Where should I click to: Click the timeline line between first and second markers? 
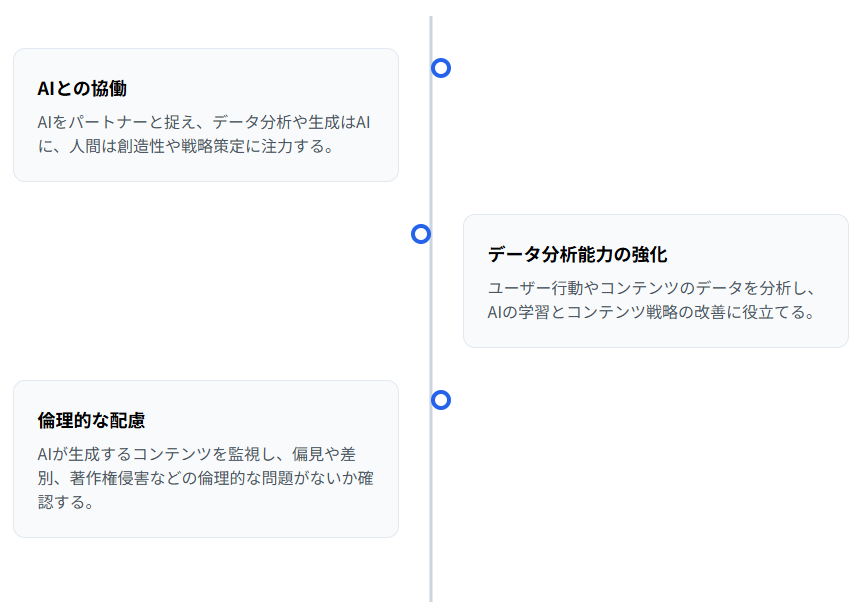point(431,150)
